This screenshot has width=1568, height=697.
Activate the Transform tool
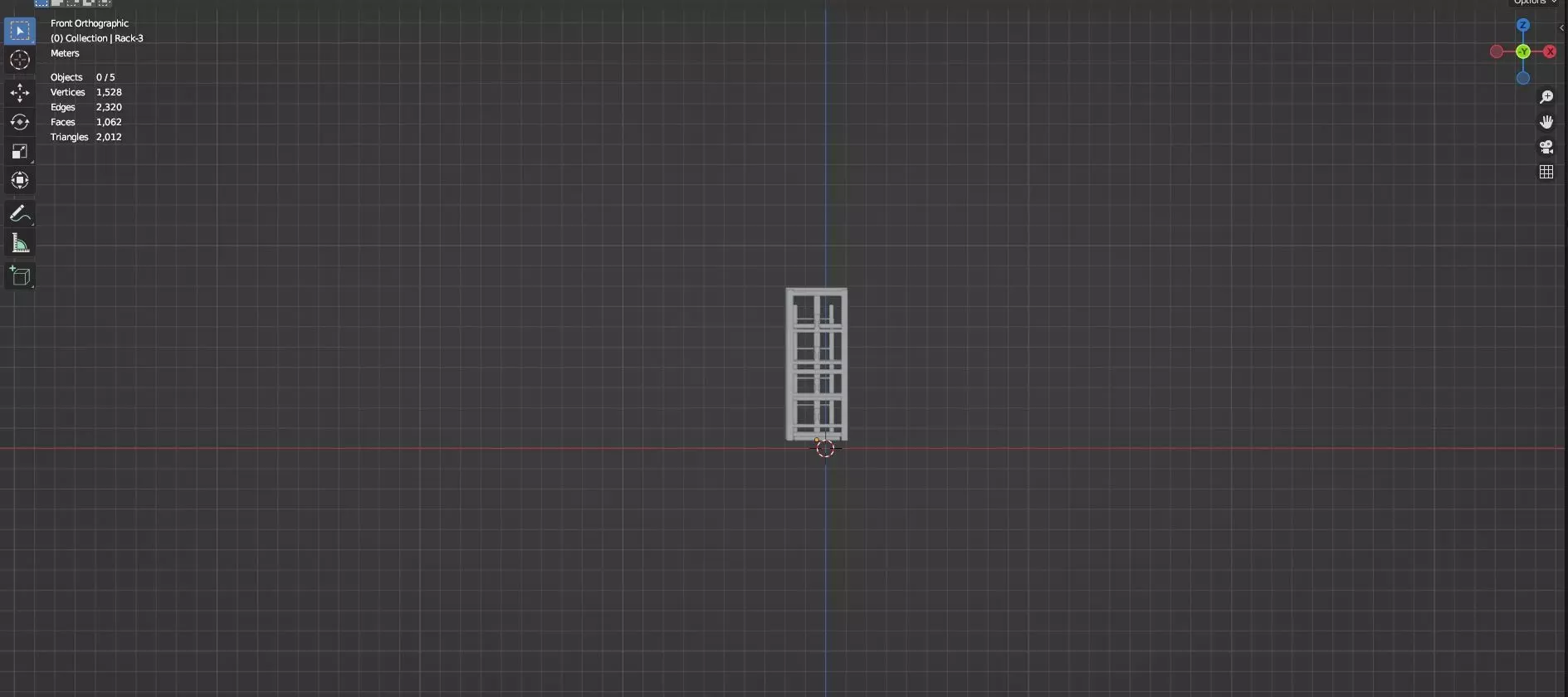click(19, 180)
